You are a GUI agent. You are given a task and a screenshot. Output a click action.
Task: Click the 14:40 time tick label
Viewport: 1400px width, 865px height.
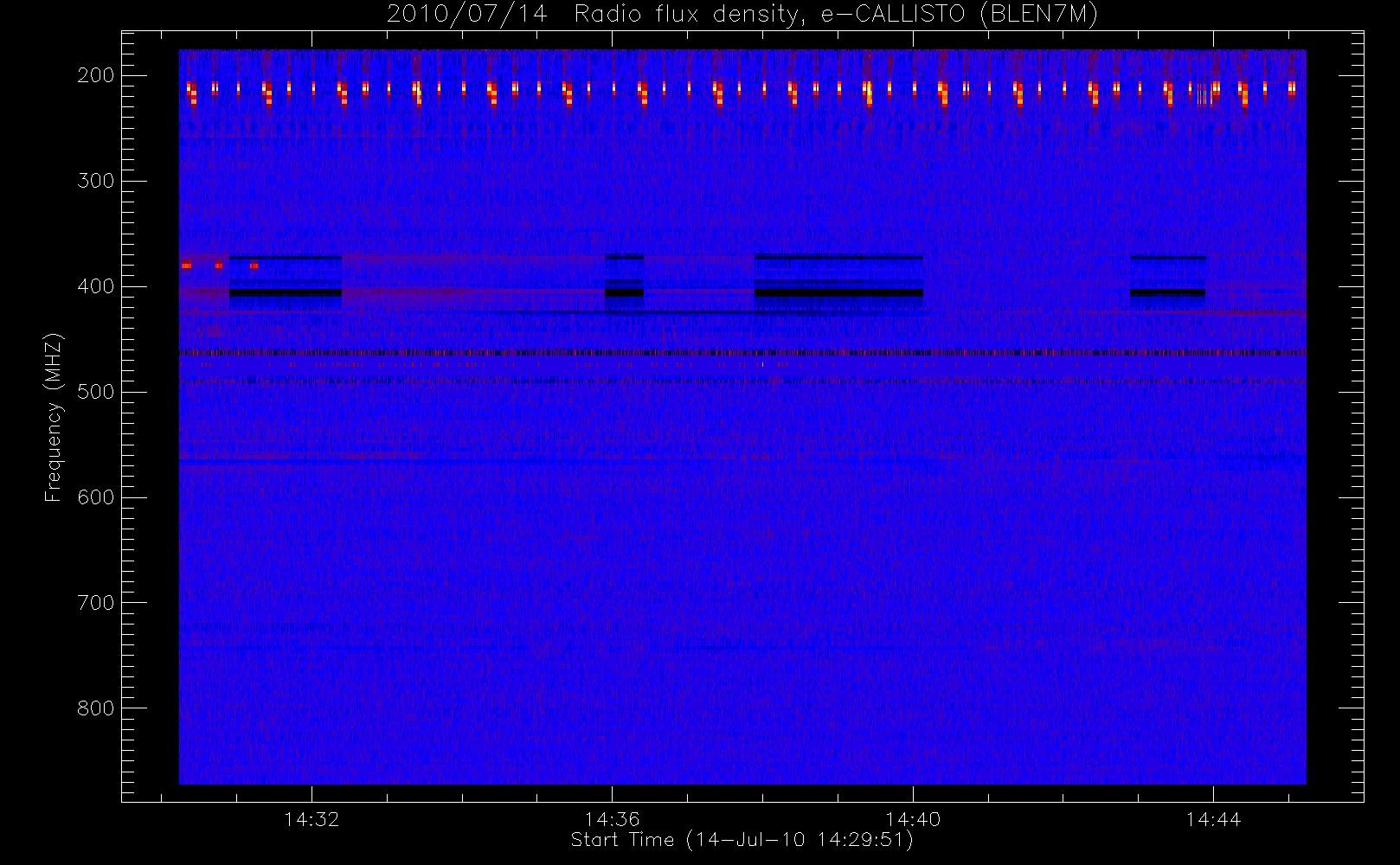(x=913, y=819)
